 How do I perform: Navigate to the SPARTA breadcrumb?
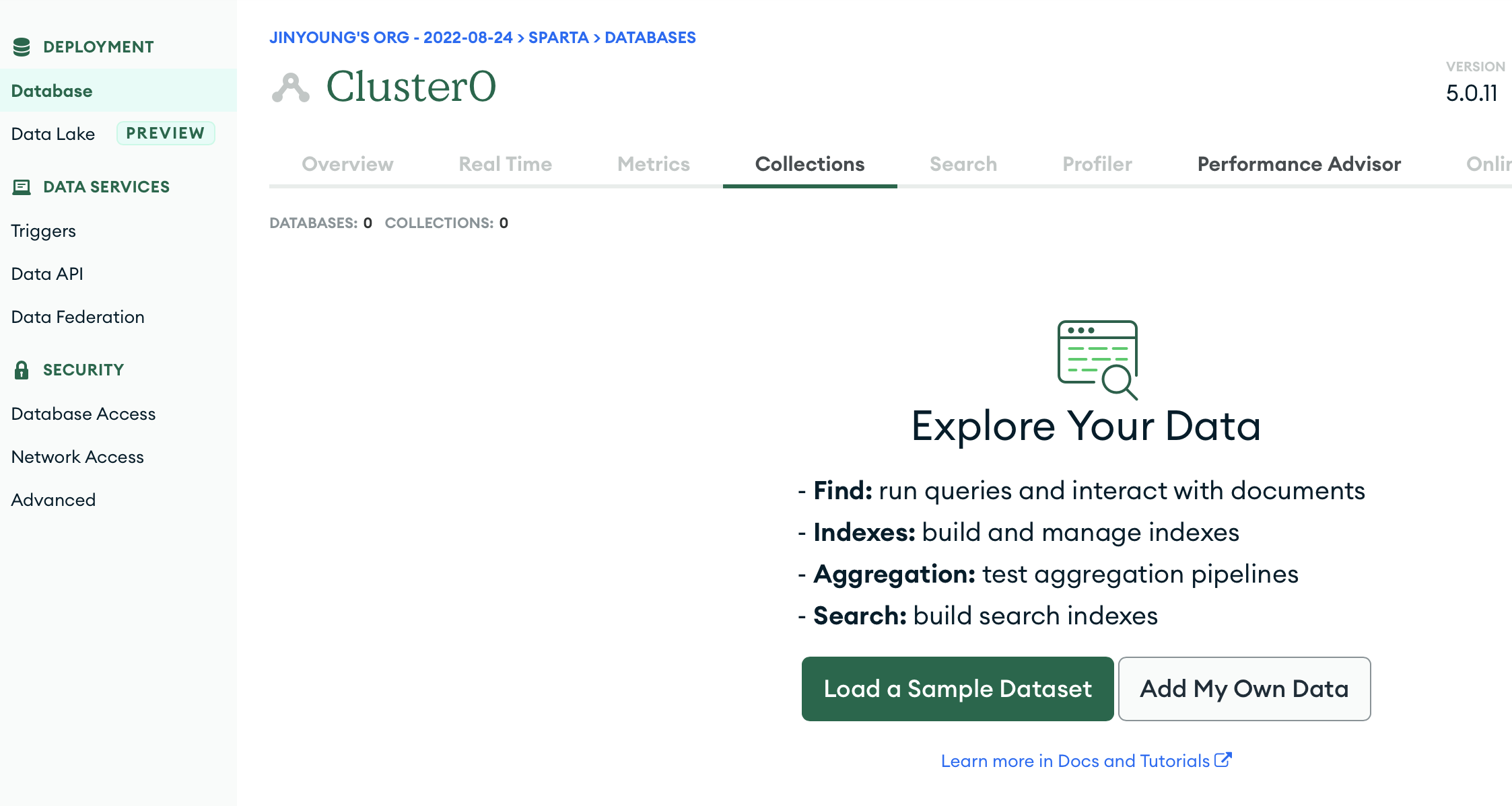click(559, 38)
